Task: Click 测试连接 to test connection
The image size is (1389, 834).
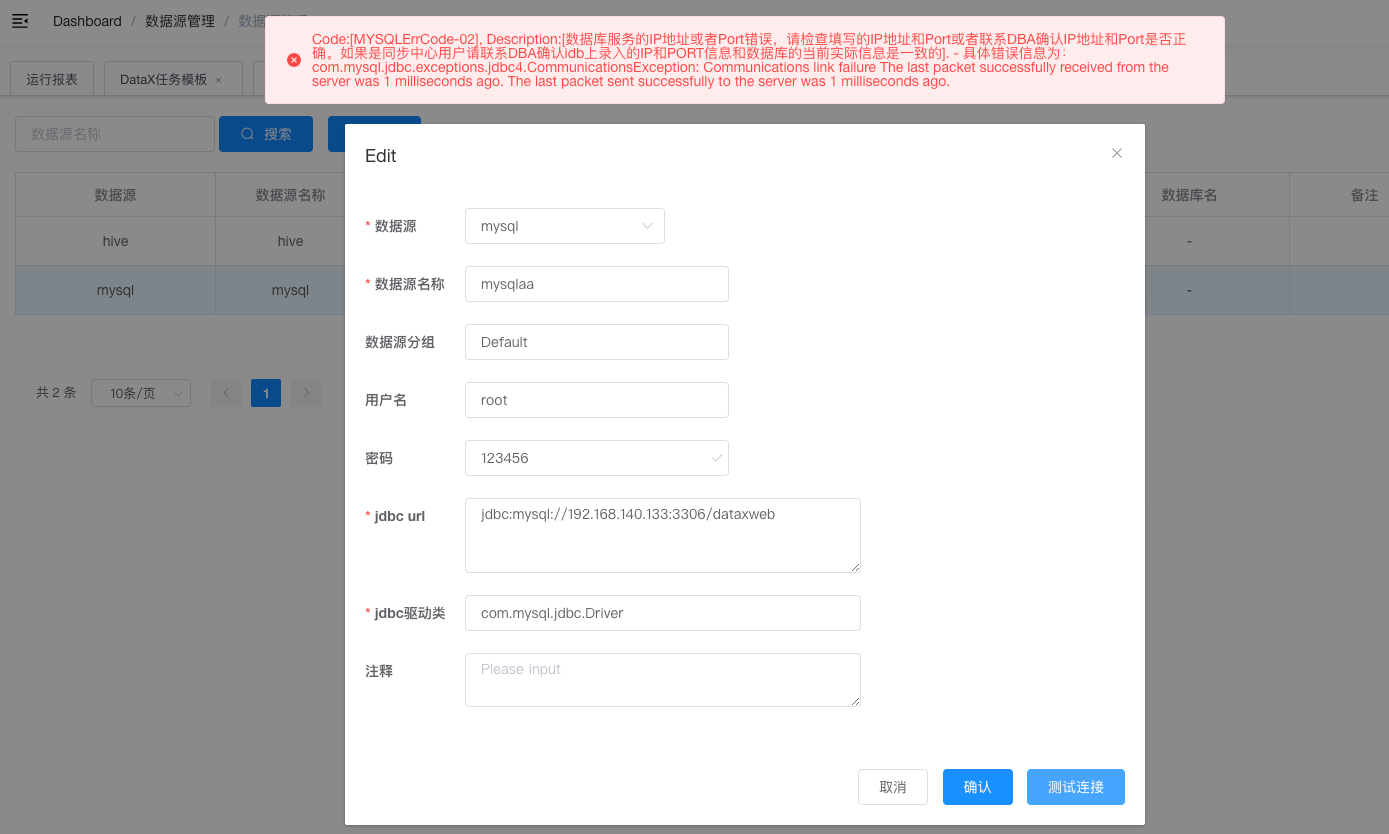Action: [x=1076, y=787]
